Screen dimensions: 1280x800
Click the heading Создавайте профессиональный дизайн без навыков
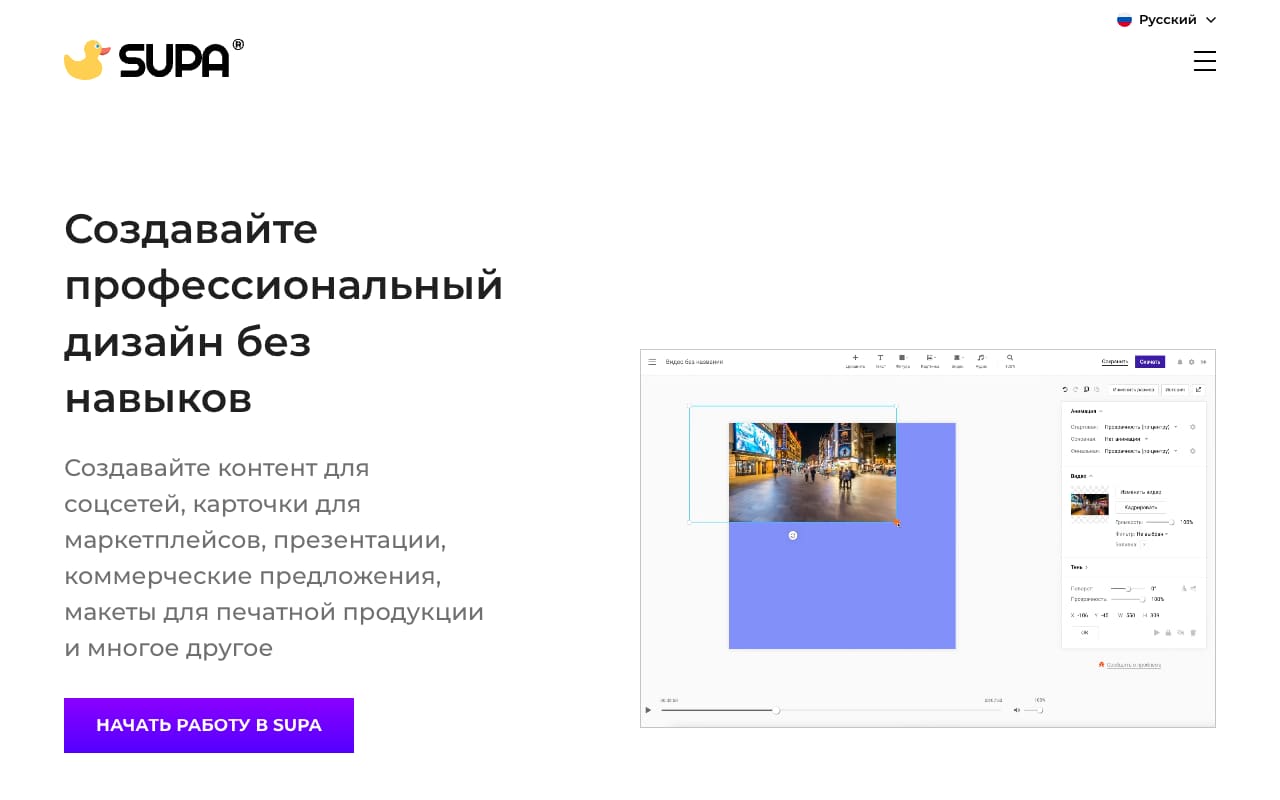(x=284, y=313)
